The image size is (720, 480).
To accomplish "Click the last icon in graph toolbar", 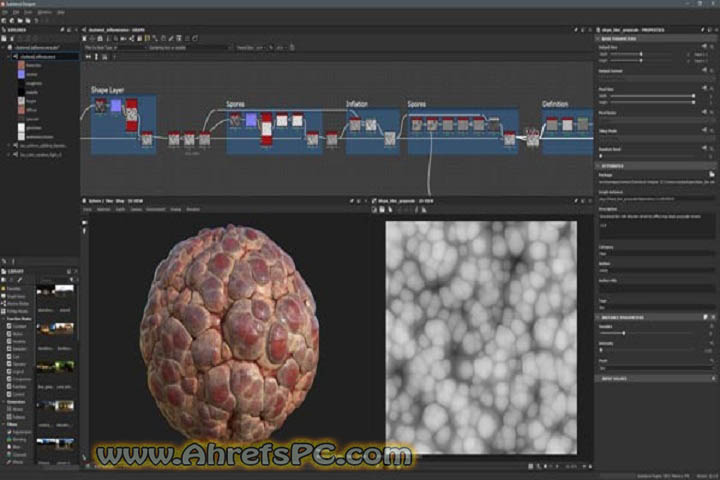I will (195, 39).
